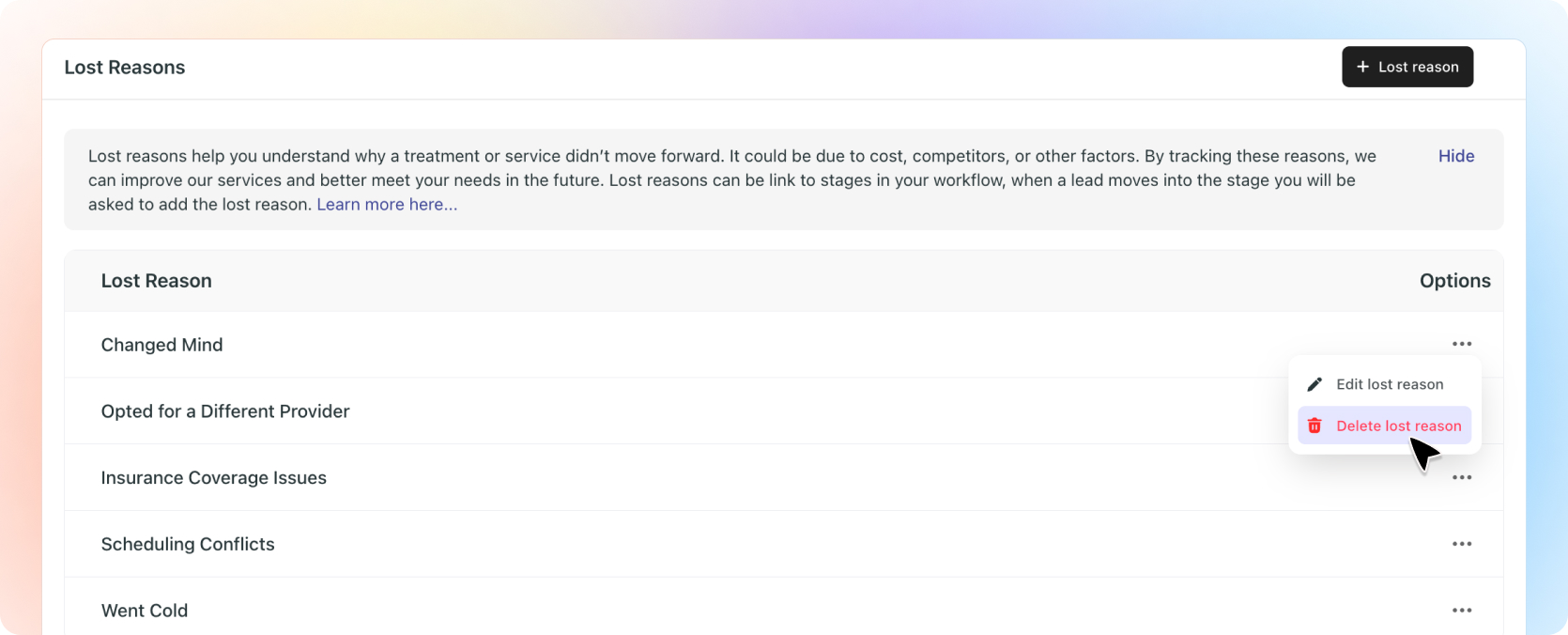
Task: Choose Edit lost reason from the menu
Action: [x=1389, y=384]
